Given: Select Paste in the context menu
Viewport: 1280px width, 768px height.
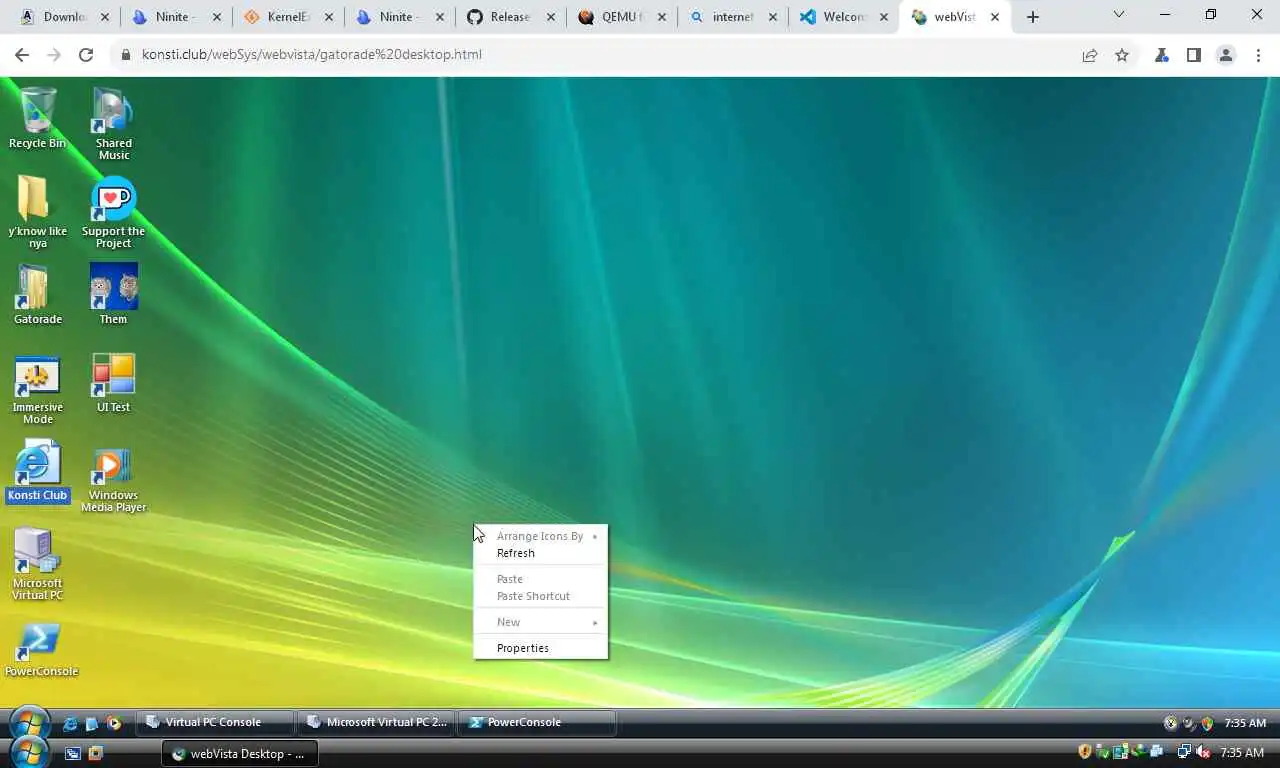Looking at the screenshot, I should pyautogui.click(x=541, y=579).
